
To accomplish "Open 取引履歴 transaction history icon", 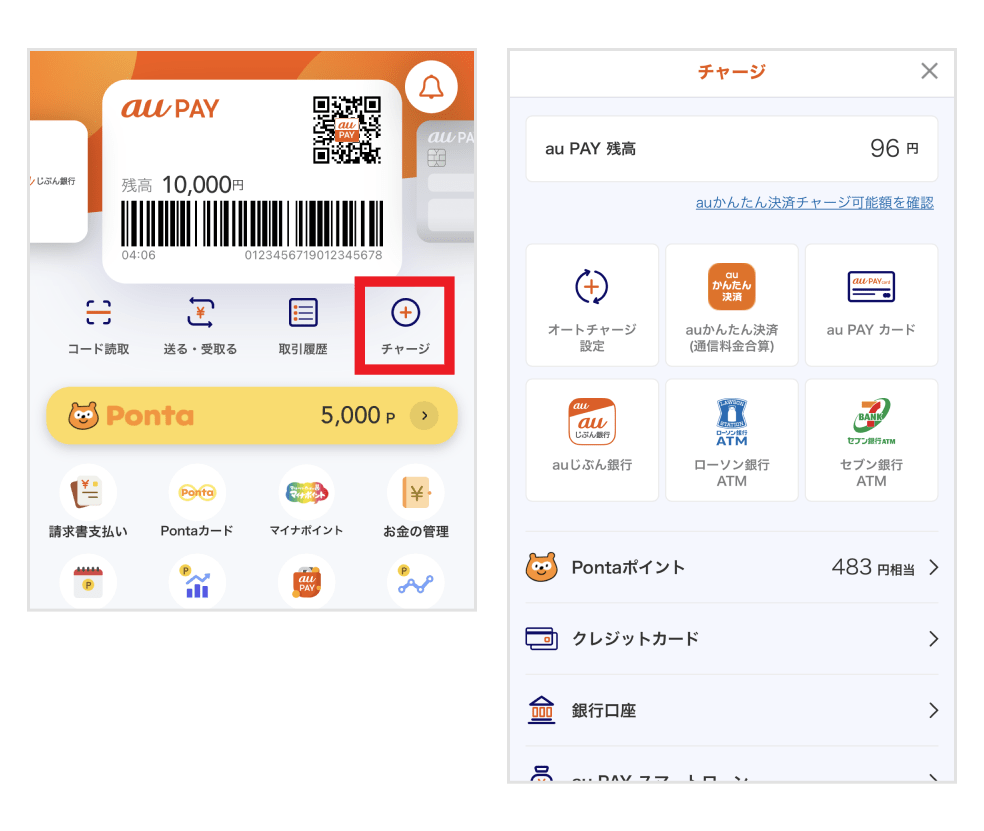I will pyautogui.click(x=303, y=313).
